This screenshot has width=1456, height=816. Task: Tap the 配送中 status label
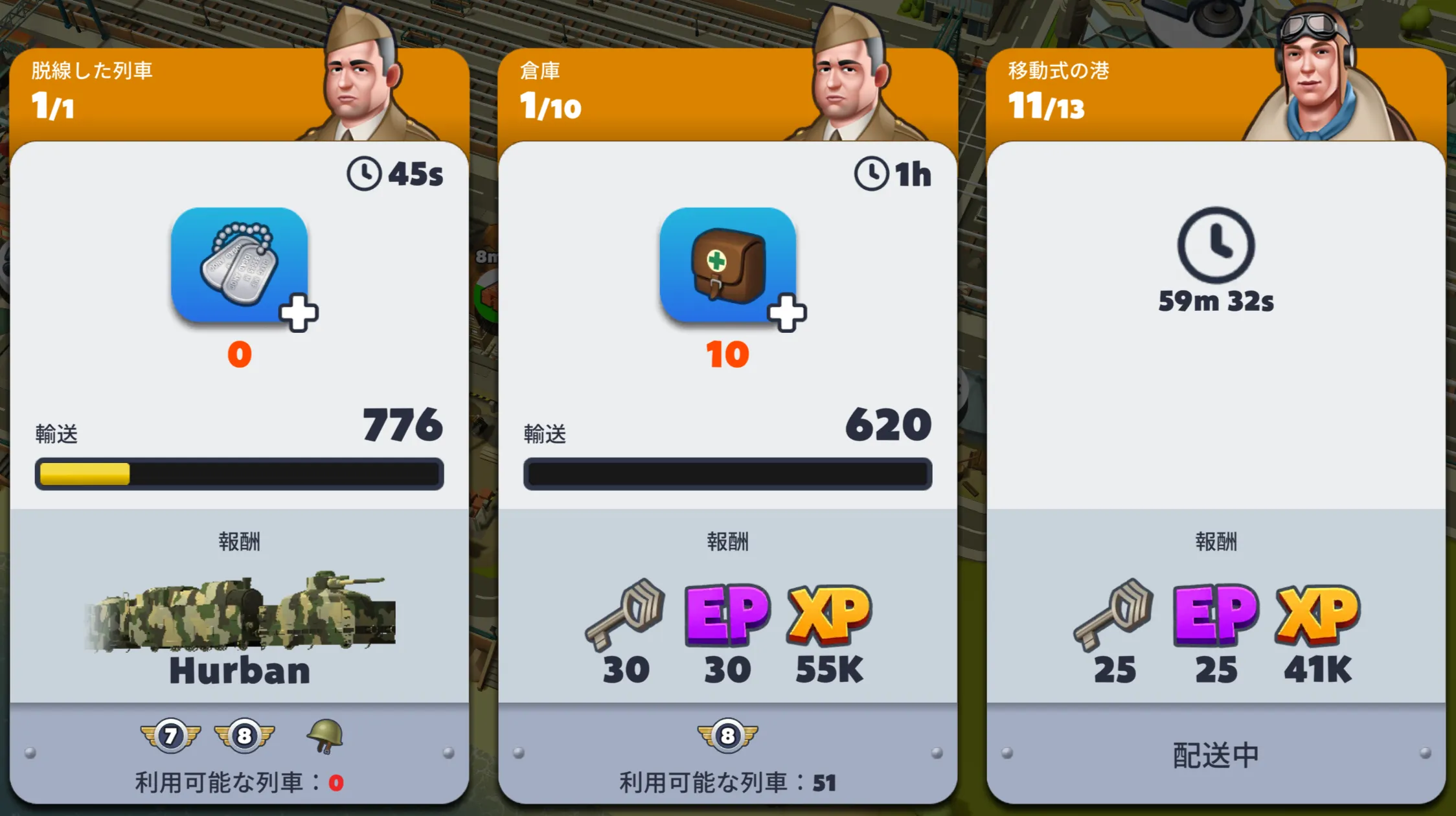1216,755
